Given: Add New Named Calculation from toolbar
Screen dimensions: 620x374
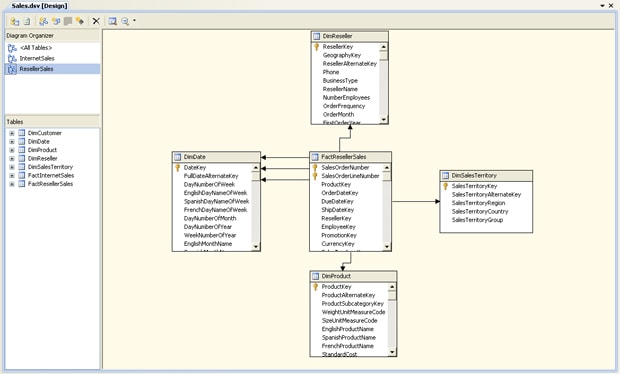Looking at the screenshot, I should [x=80, y=21].
